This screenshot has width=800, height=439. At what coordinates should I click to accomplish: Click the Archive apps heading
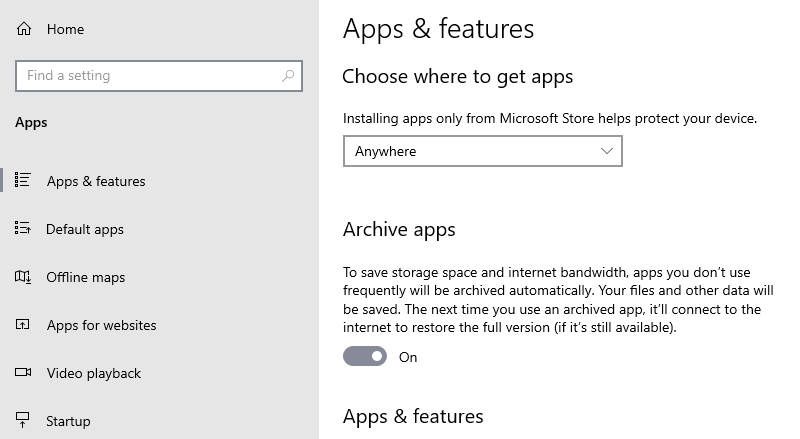point(399,230)
